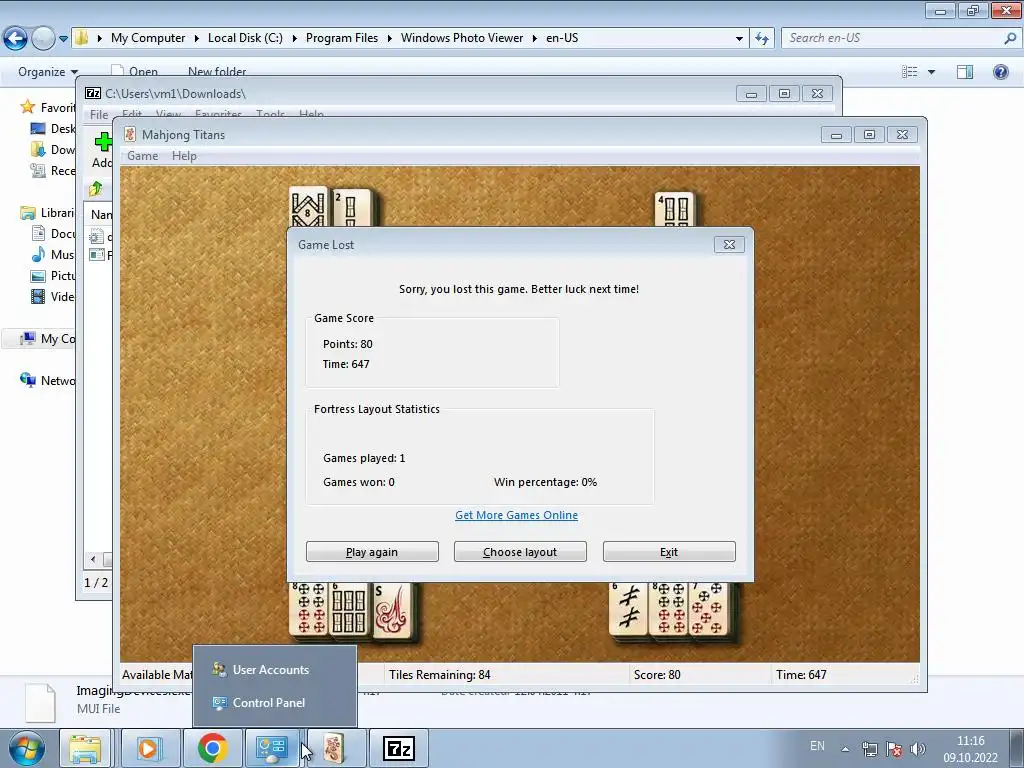Click the Network globe icon in sidebar

[x=27, y=380]
